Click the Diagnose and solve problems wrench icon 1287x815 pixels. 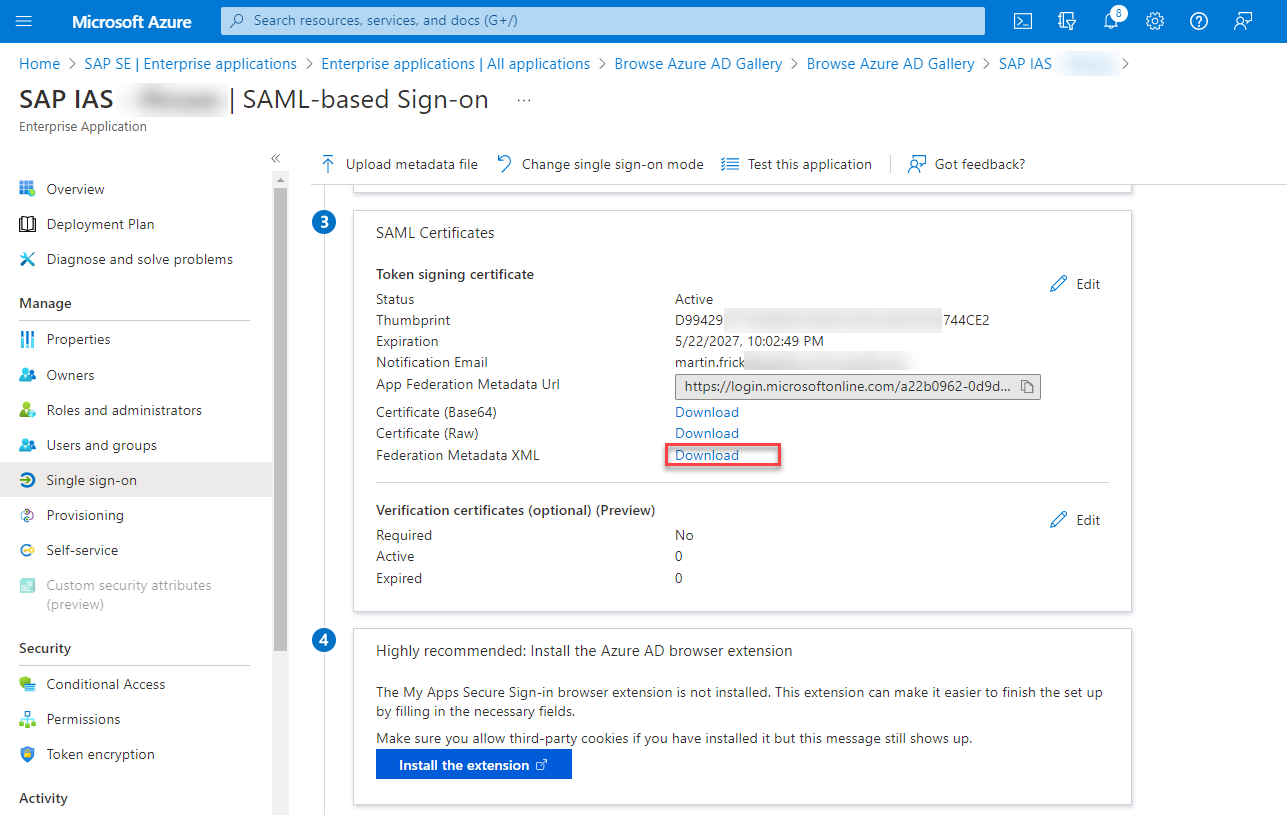click(28, 259)
